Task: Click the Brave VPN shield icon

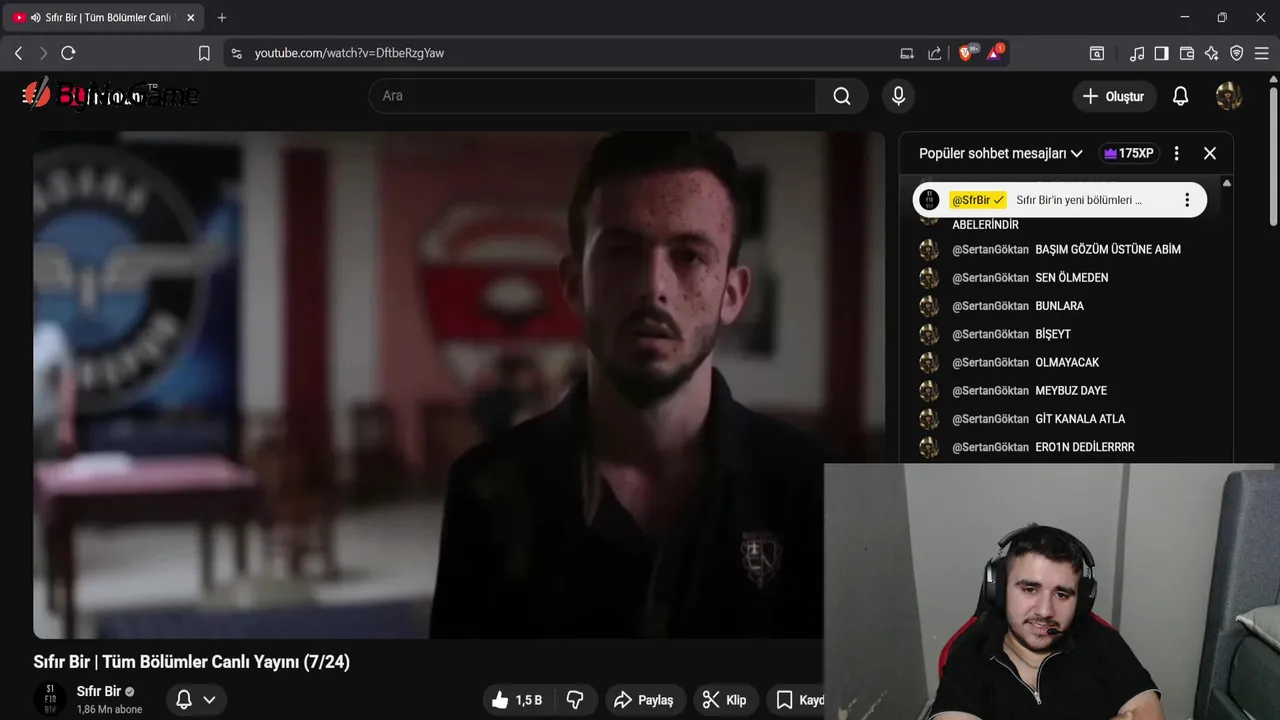Action: tap(1237, 53)
